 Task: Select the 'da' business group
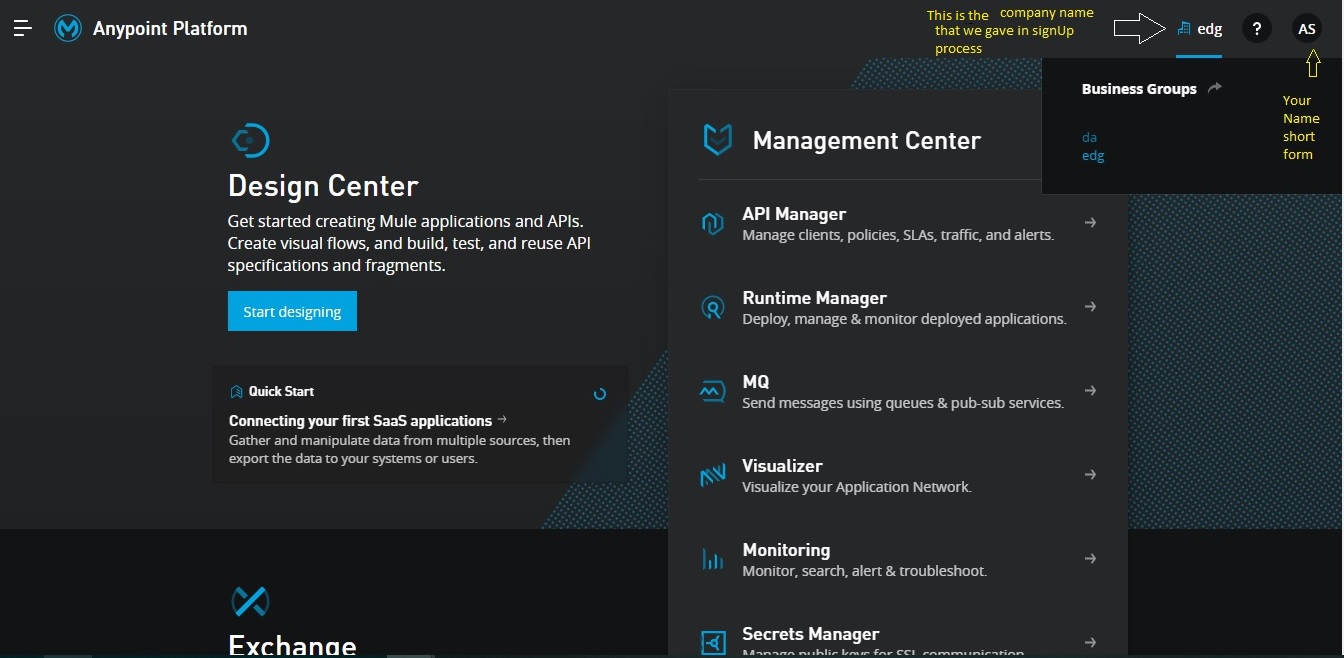(x=1089, y=137)
